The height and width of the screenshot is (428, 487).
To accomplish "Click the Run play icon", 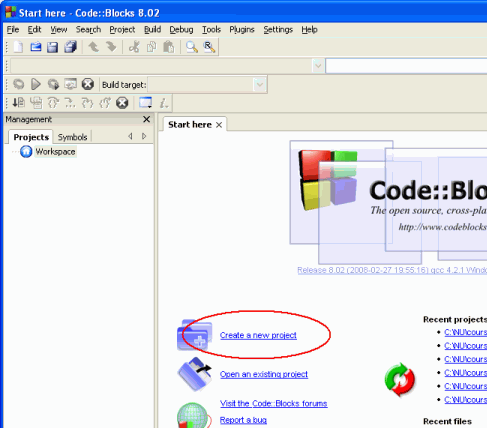I will pos(36,84).
